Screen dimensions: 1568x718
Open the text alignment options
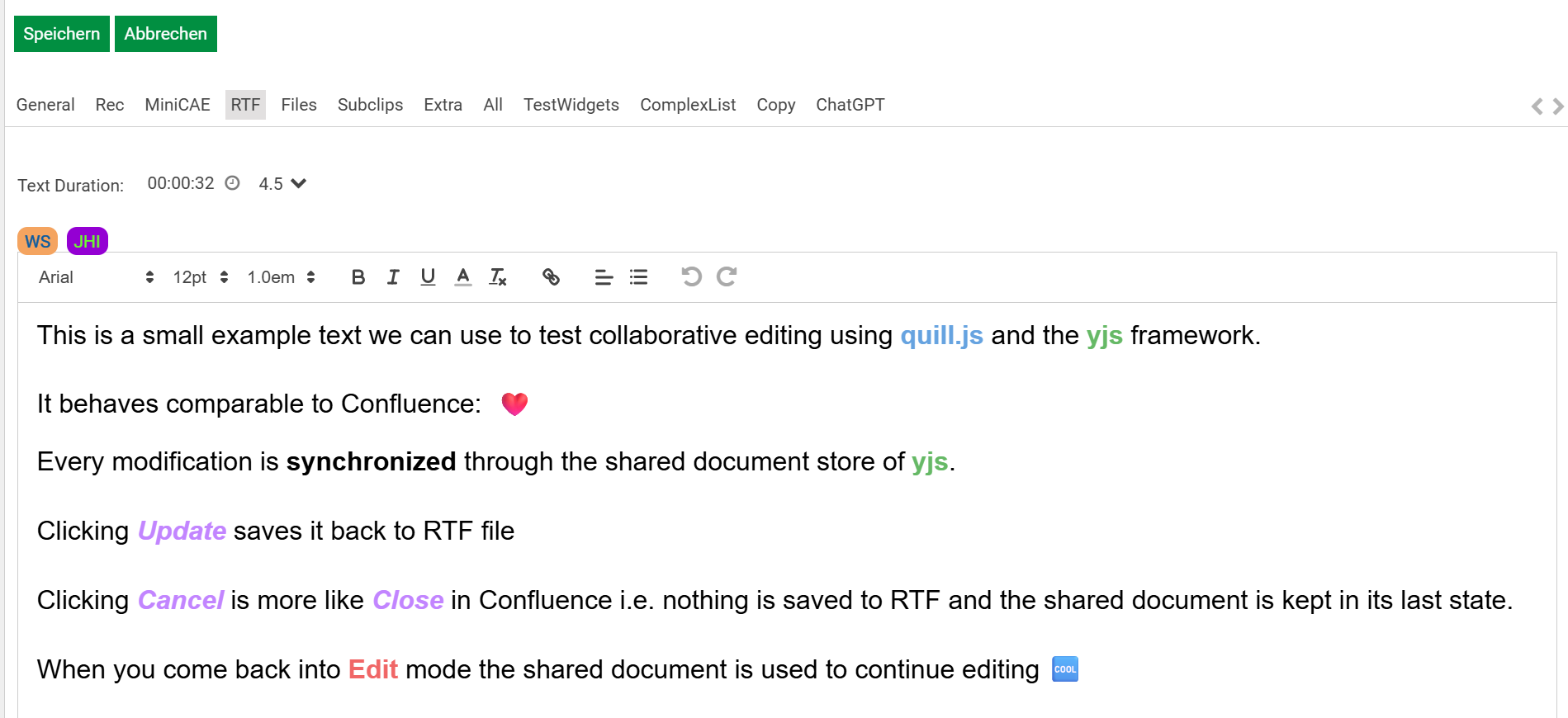[x=604, y=277]
